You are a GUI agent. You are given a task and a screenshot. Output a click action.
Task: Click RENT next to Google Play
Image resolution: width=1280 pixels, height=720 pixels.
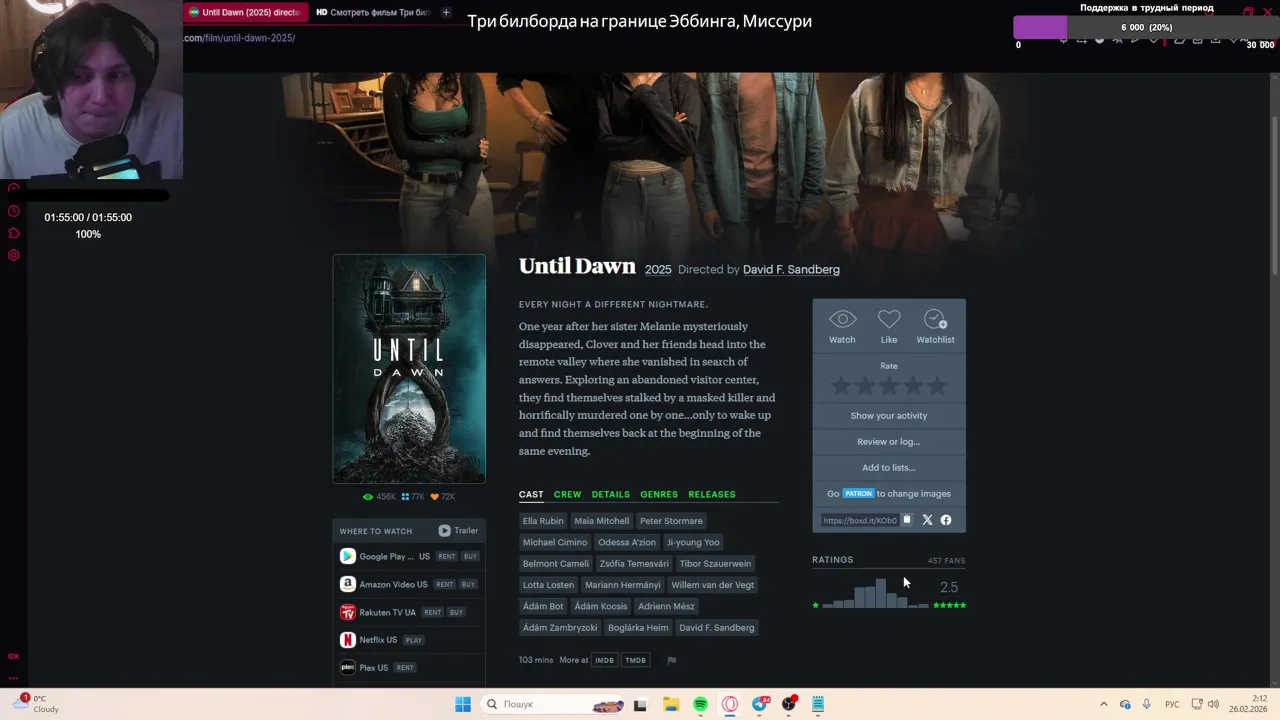446,557
